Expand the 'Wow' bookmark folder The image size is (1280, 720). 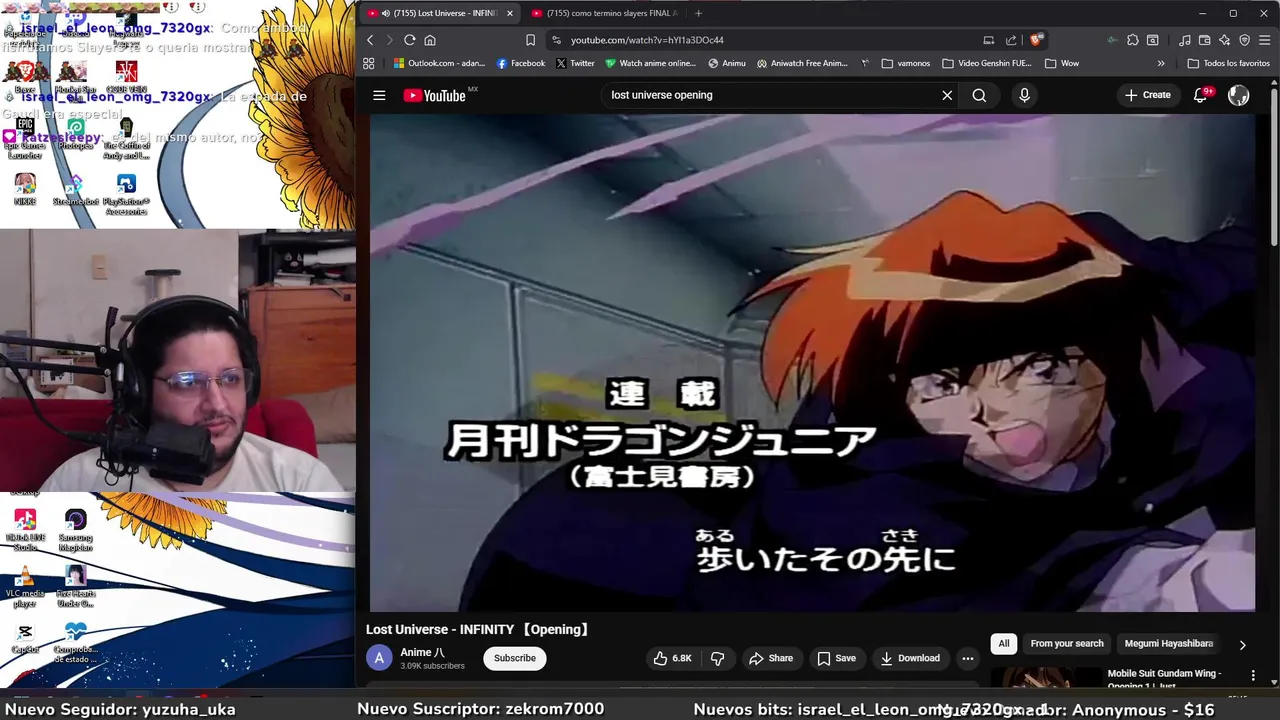(1062, 63)
